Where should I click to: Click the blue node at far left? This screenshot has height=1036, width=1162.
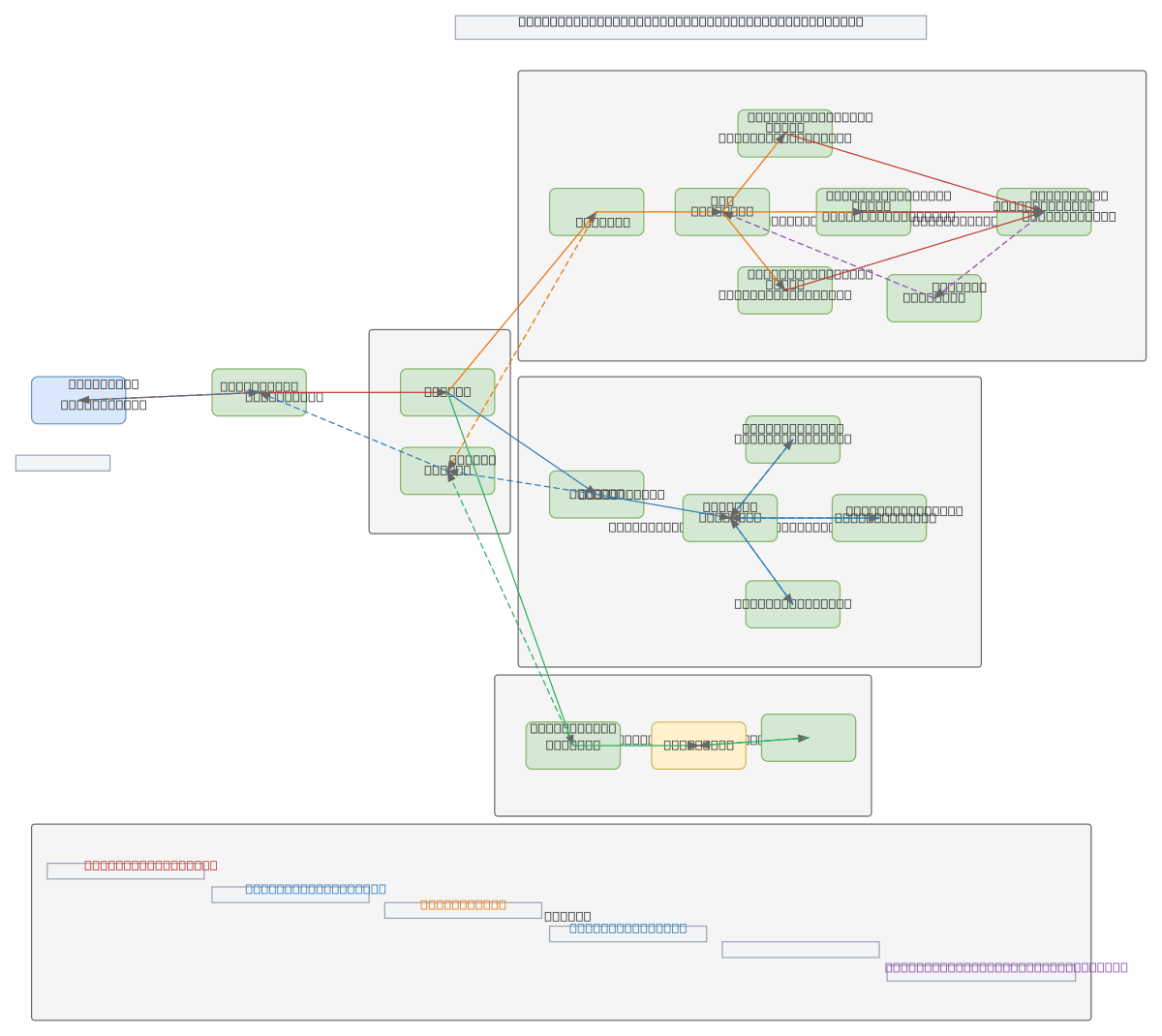pyautogui.click(x=78, y=400)
